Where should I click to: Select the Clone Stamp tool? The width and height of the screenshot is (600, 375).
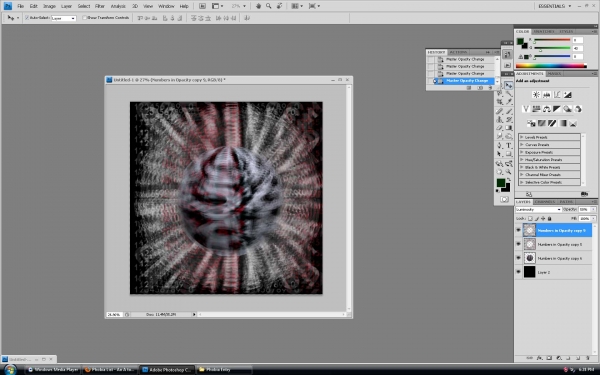499,119
